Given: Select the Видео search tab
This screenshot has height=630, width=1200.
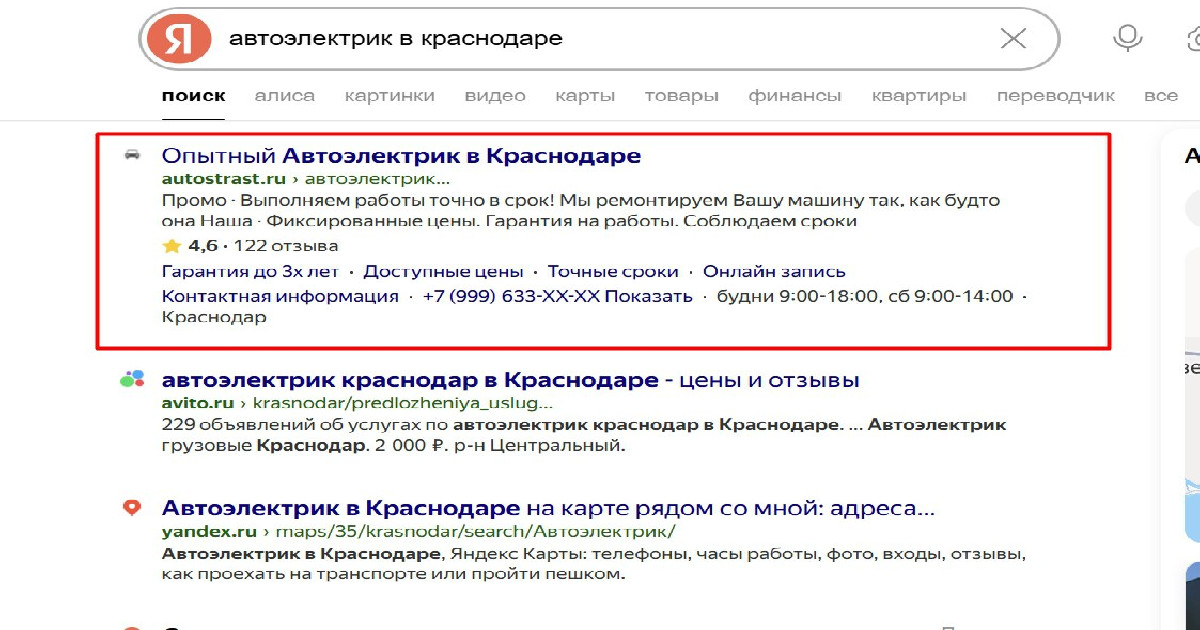Looking at the screenshot, I should coord(494,96).
